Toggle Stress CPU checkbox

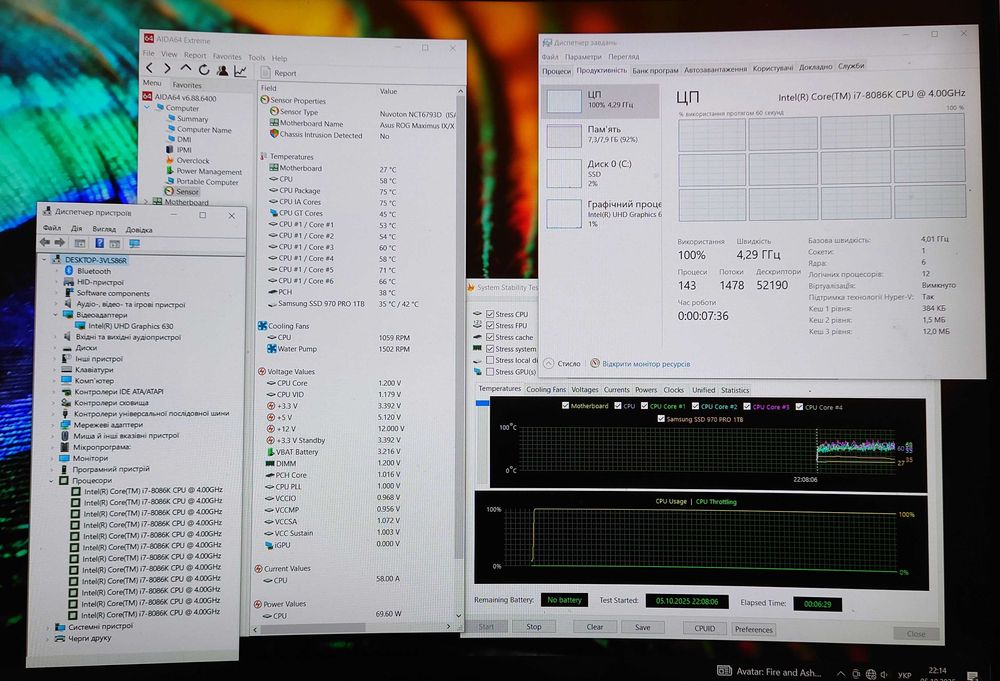(490, 314)
